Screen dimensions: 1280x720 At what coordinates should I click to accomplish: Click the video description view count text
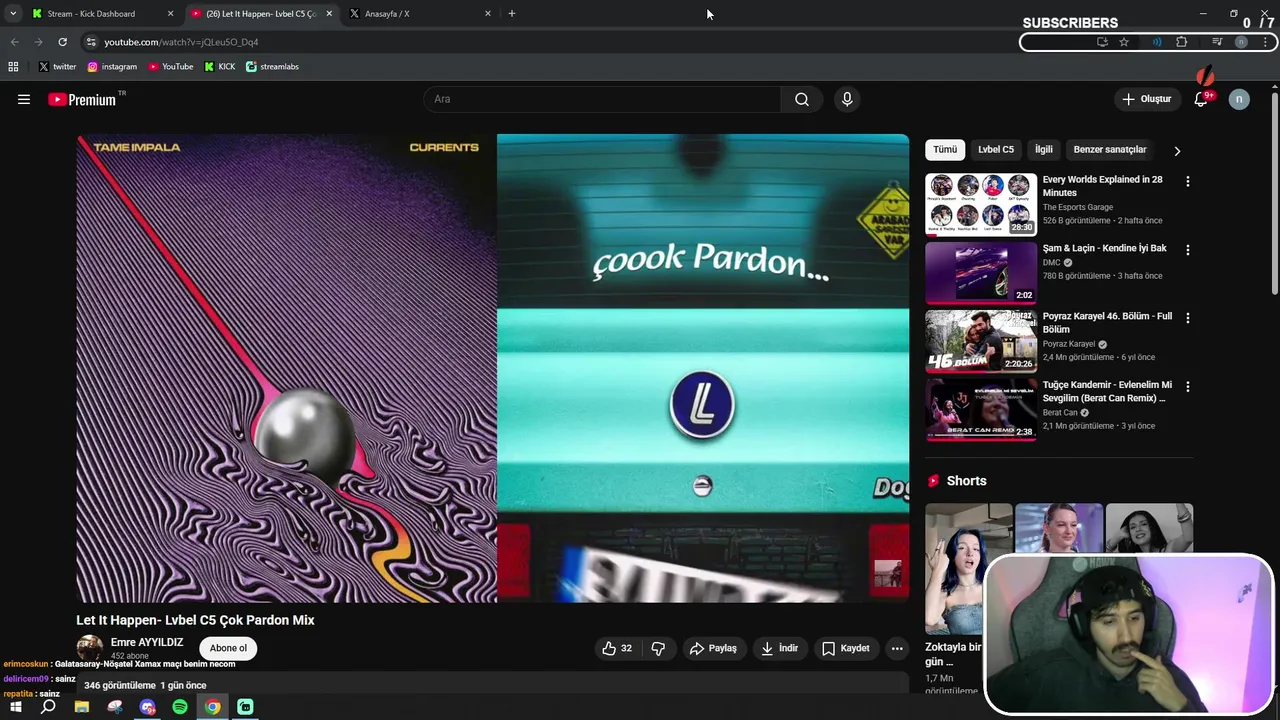pos(120,686)
